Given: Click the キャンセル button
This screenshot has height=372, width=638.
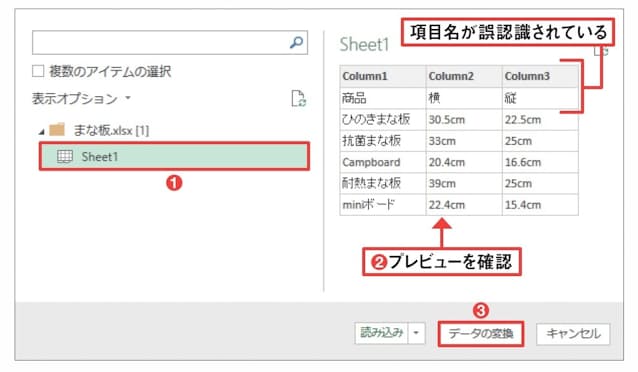Looking at the screenshot, I should coord(573,334).
